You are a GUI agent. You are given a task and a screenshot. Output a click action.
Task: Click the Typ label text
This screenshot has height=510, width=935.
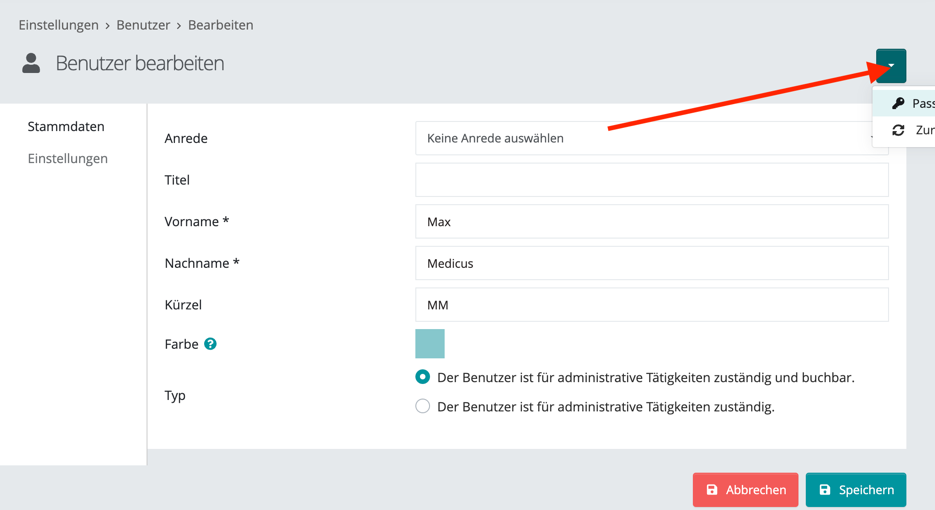(175, 395)
